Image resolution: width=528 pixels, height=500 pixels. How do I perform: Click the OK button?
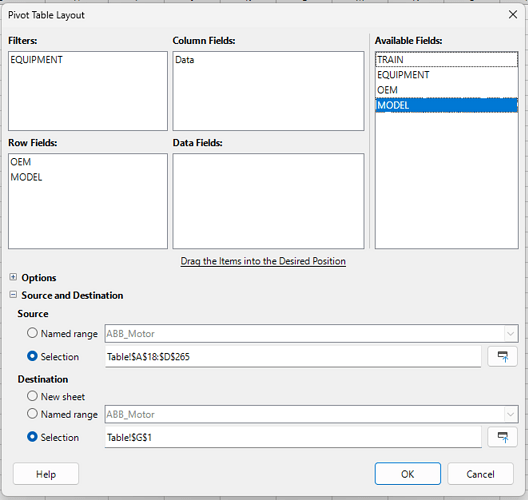pyautogui.click(x=407, y=474)
